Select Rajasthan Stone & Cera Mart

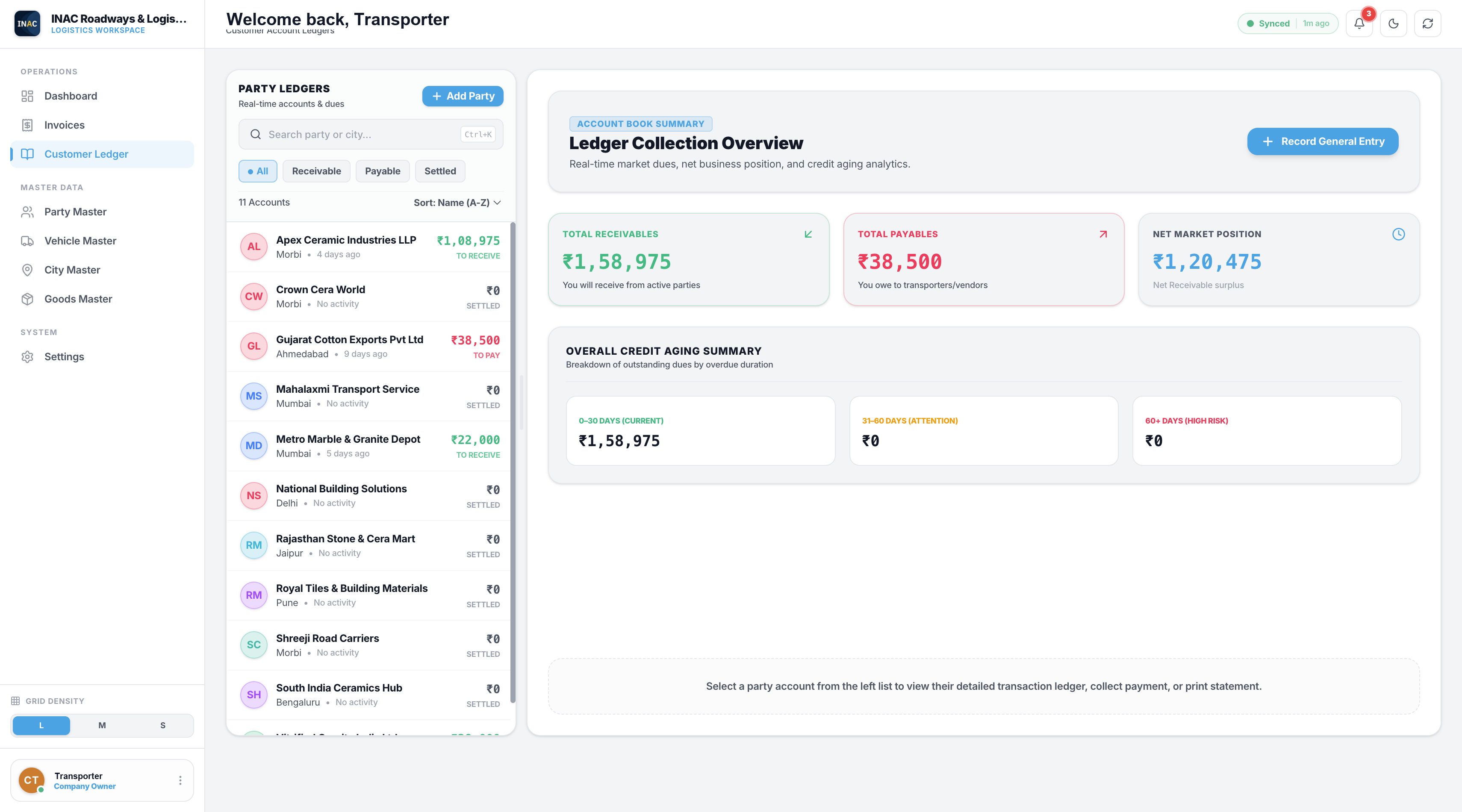369,545
